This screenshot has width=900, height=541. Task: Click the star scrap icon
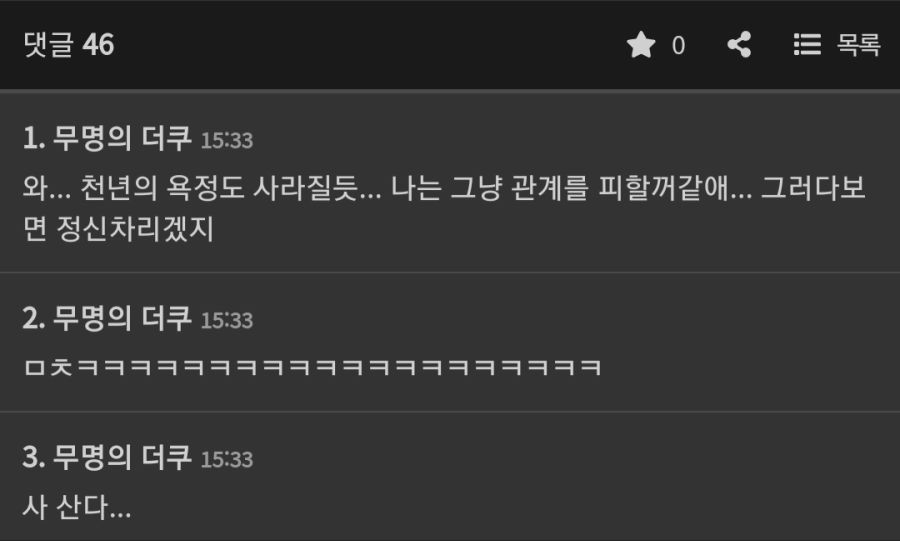641,45
